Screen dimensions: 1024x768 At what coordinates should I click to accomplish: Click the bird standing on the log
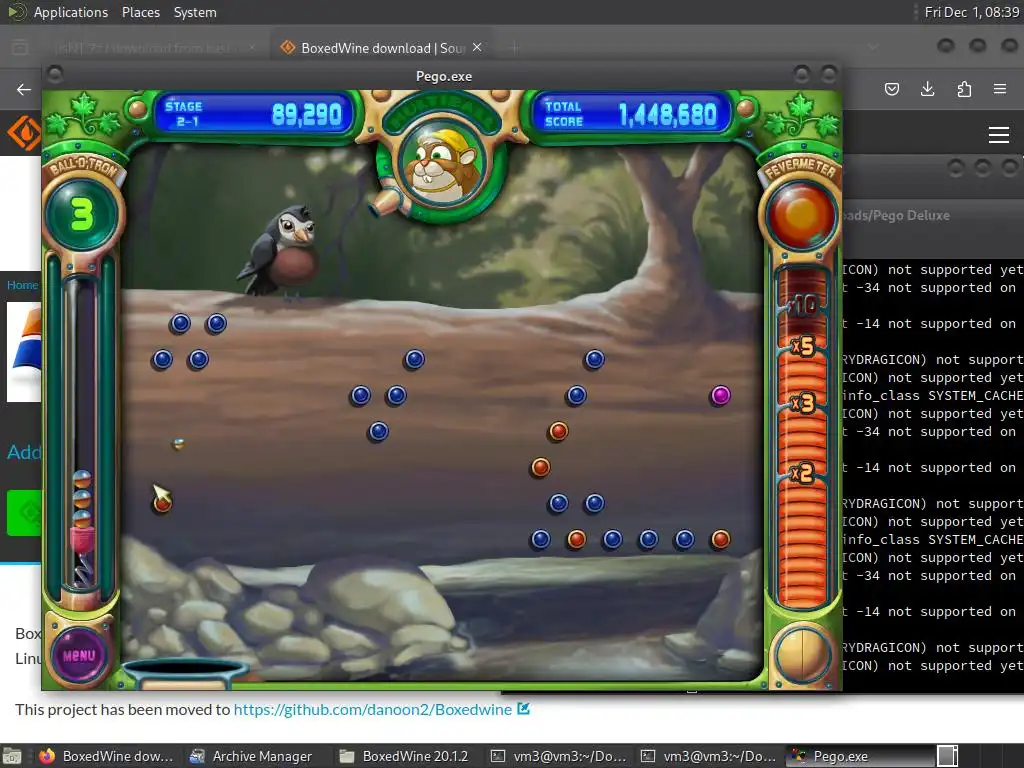(281, 252)
